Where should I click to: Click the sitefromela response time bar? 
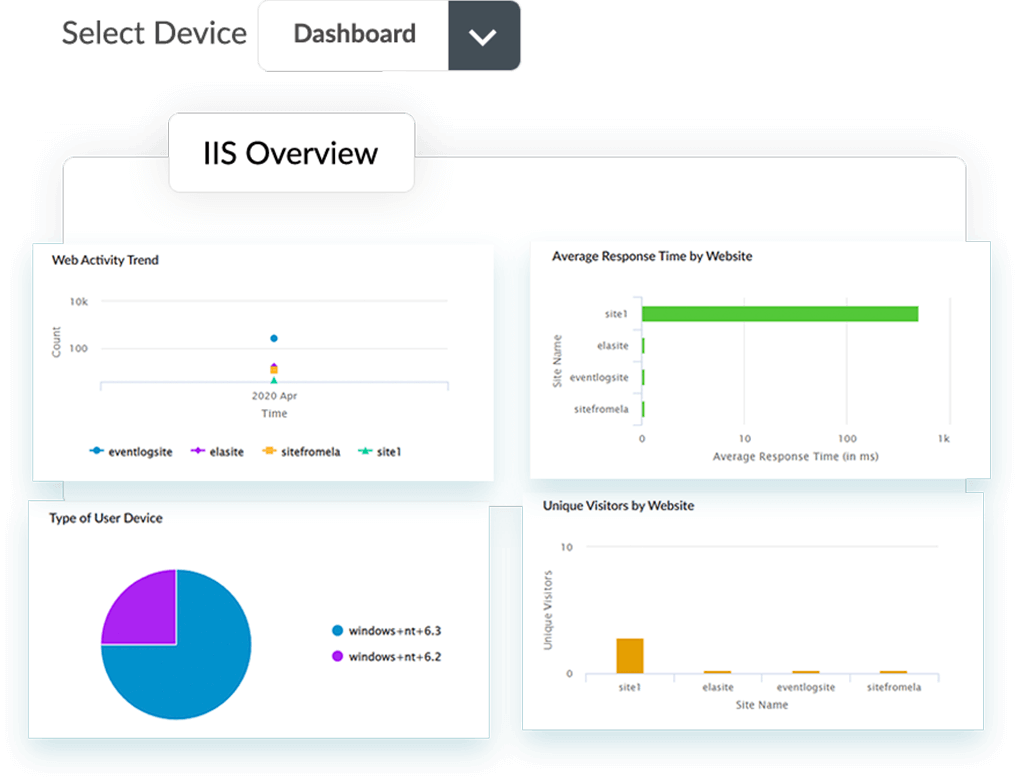(643, 409)
